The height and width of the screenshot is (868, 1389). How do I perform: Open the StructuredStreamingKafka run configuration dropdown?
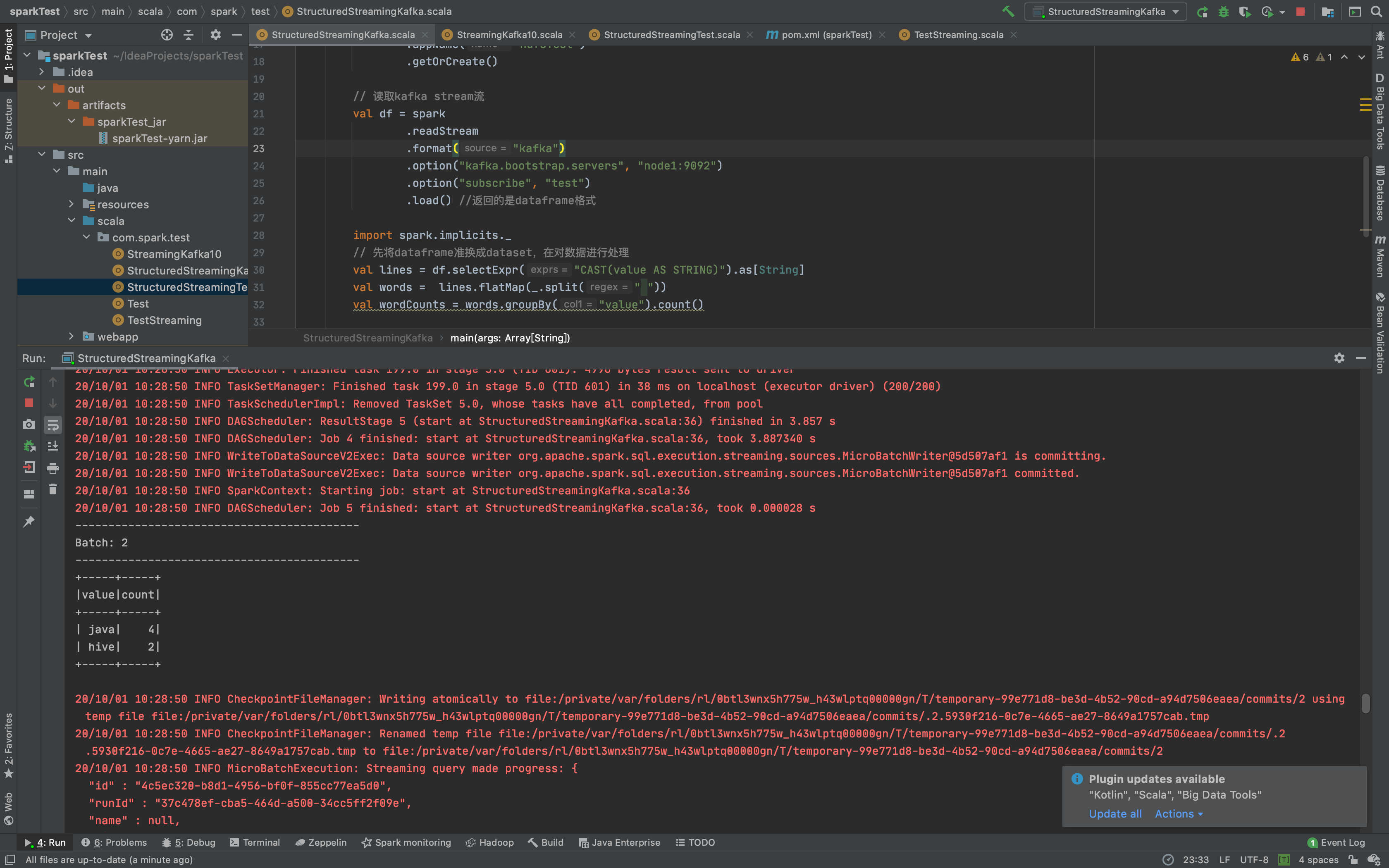pyautogui.click(x=1105, y=12)
